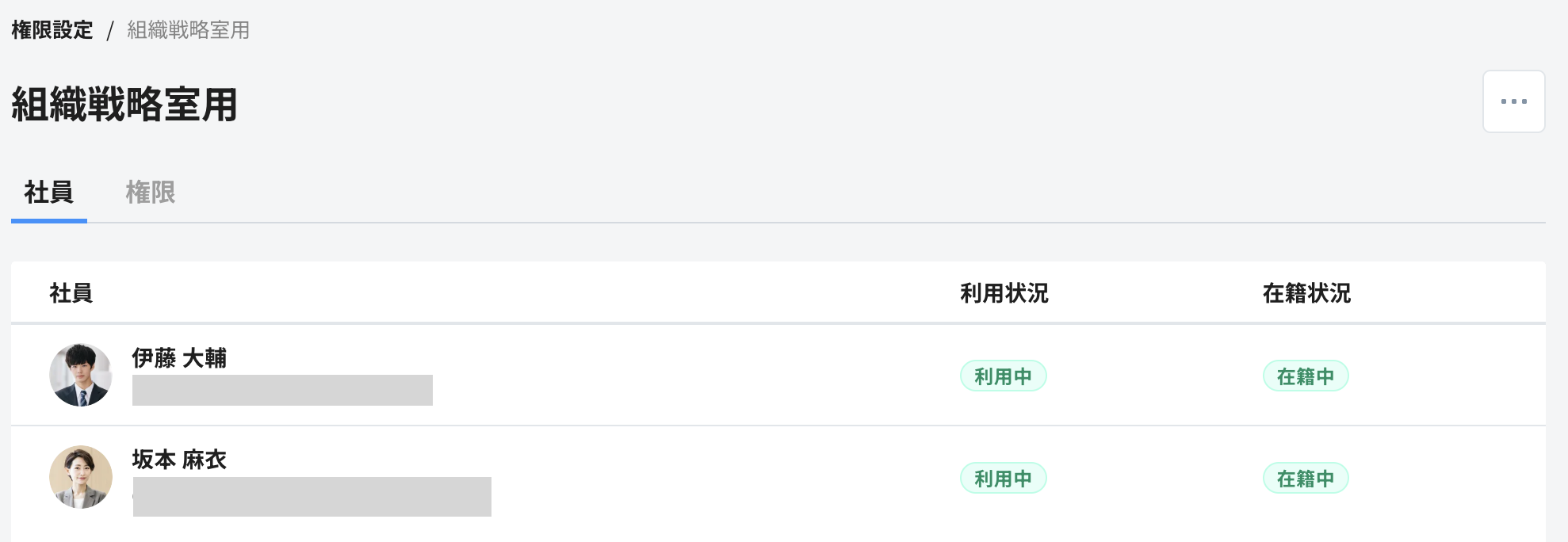Click 利用中 badge in 坂本 麻衣's row
Image resolution: width=1568 pixels, height=542 pixels.
pyautogui.click(x=1004, y=479)
